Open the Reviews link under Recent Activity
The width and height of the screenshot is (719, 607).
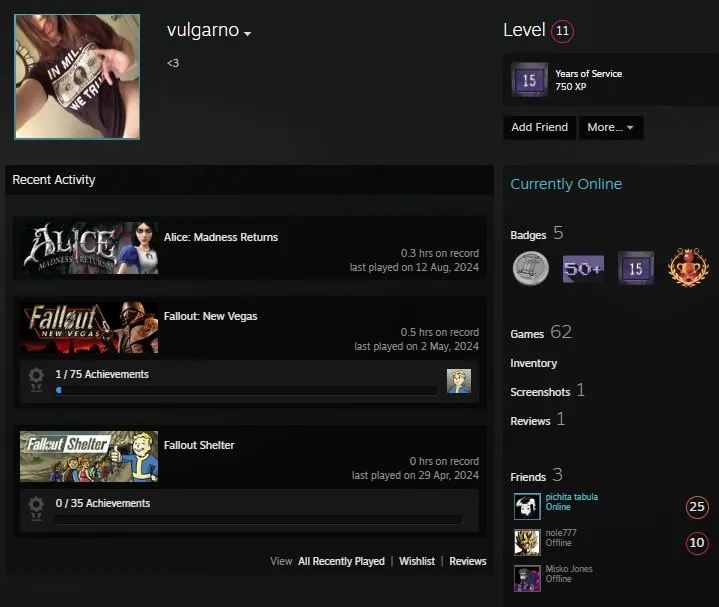468,561
